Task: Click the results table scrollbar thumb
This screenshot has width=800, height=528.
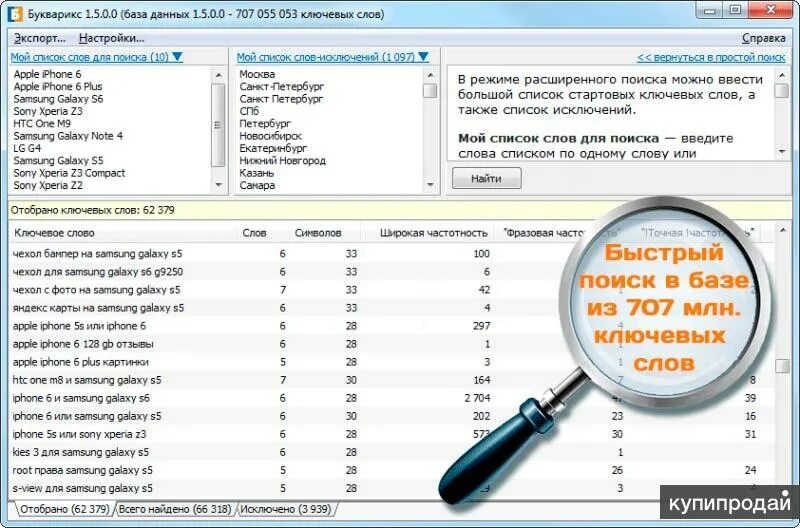Action: coord(782,366)
